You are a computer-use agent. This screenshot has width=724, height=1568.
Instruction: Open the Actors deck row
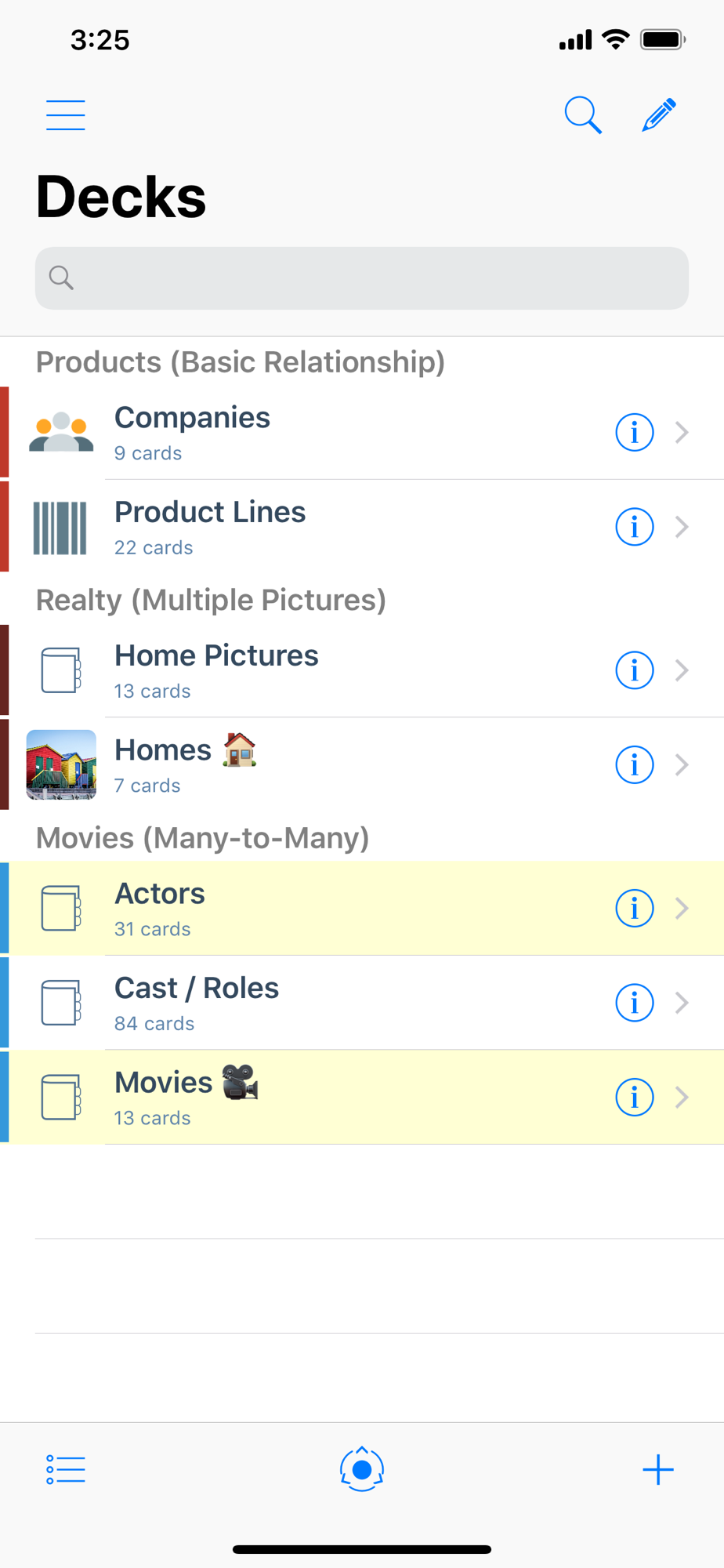[x=362, y=908]
